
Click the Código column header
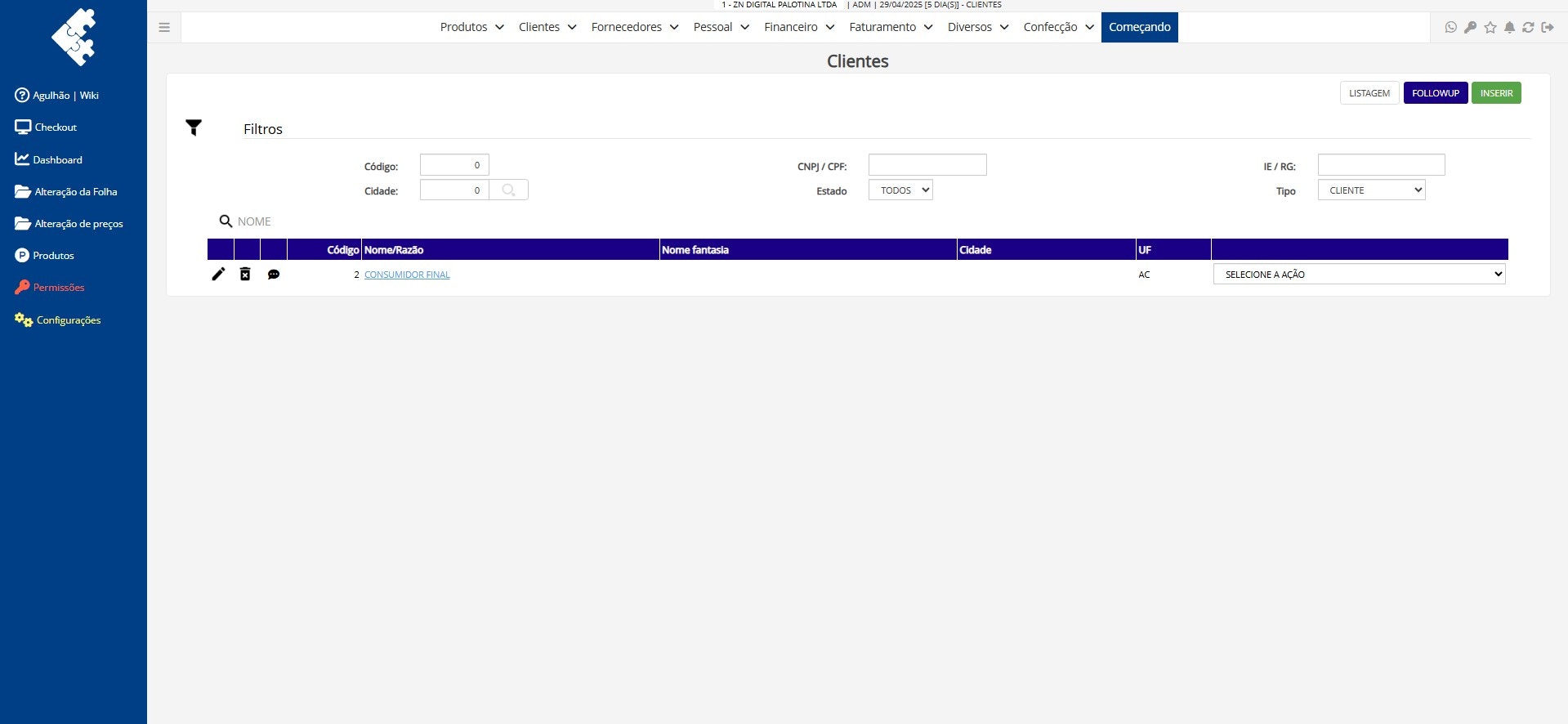324,249
